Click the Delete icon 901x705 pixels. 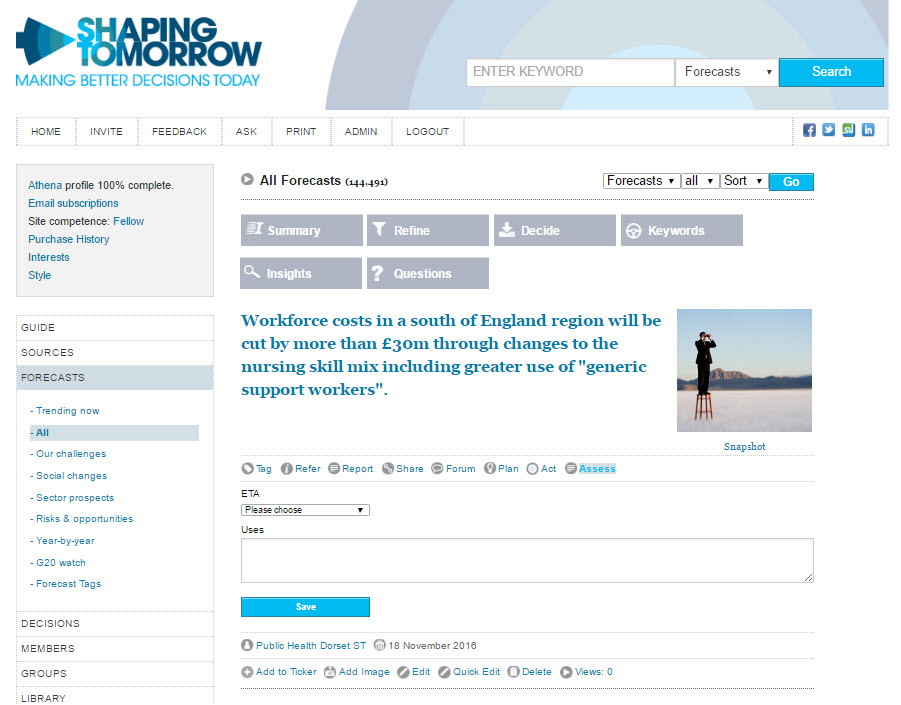tap(514, 672)
